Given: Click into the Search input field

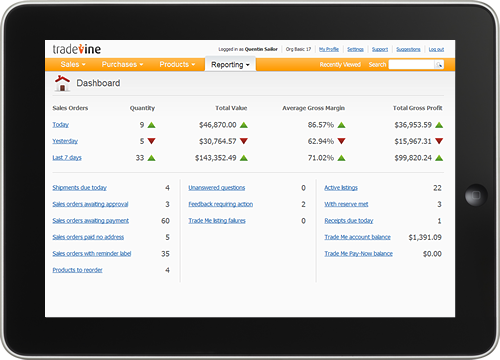Looking at the screenshot, I should click(412, 65).
